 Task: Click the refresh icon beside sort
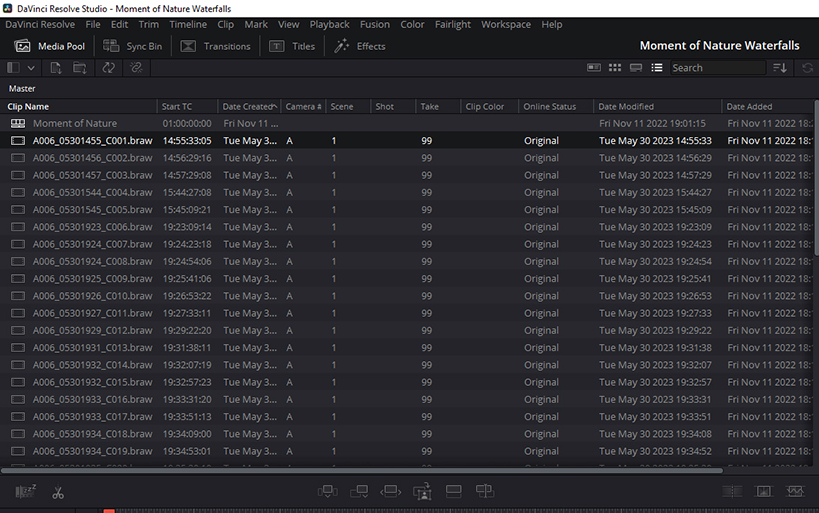click(x=808, y=68)
